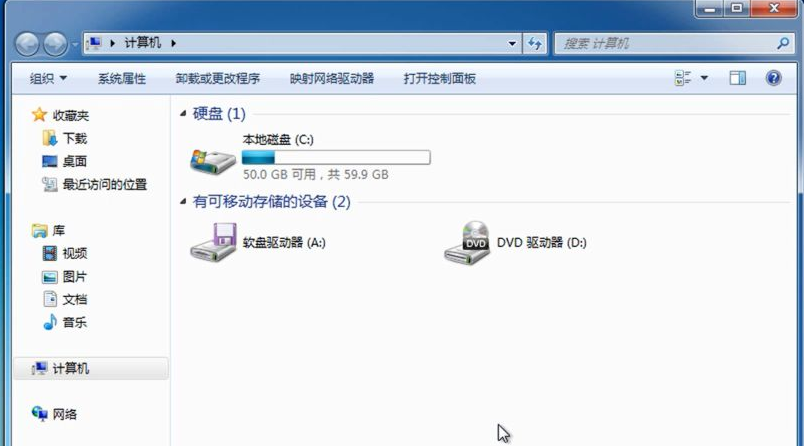Collapse the 硬盘 (1) group
The image size is (804, 446).
(183, 113)
